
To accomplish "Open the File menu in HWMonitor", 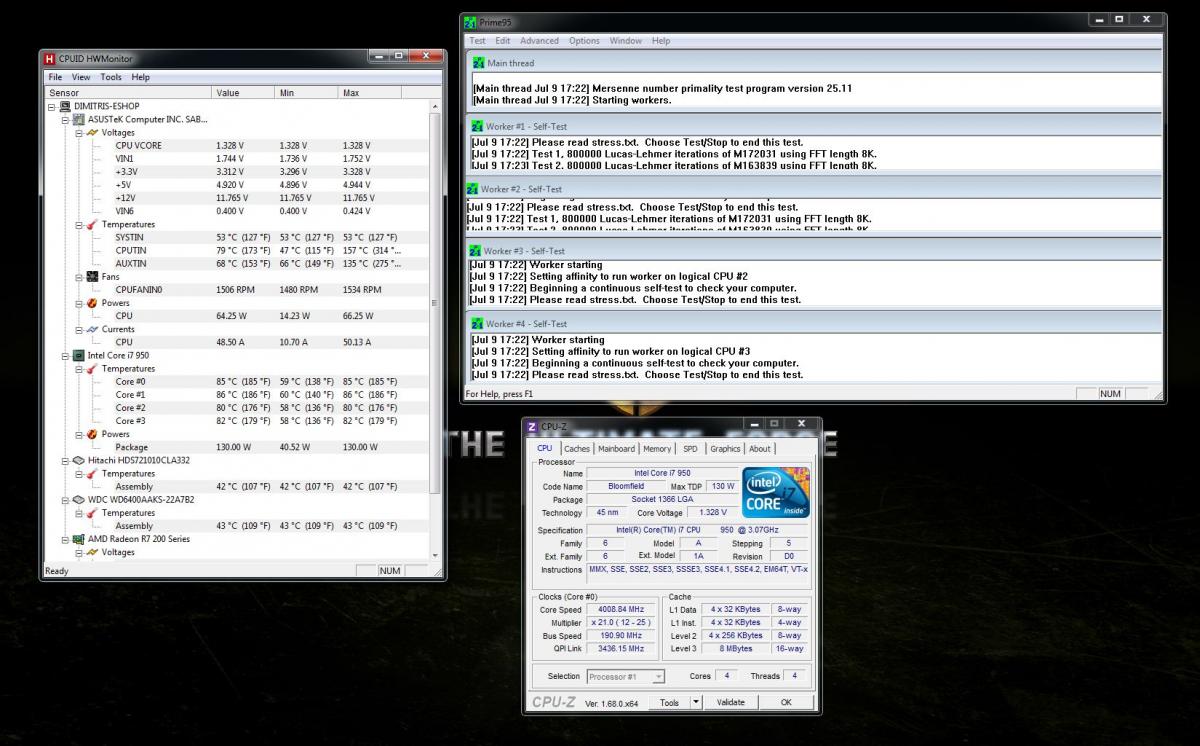I will coord(55,77).
